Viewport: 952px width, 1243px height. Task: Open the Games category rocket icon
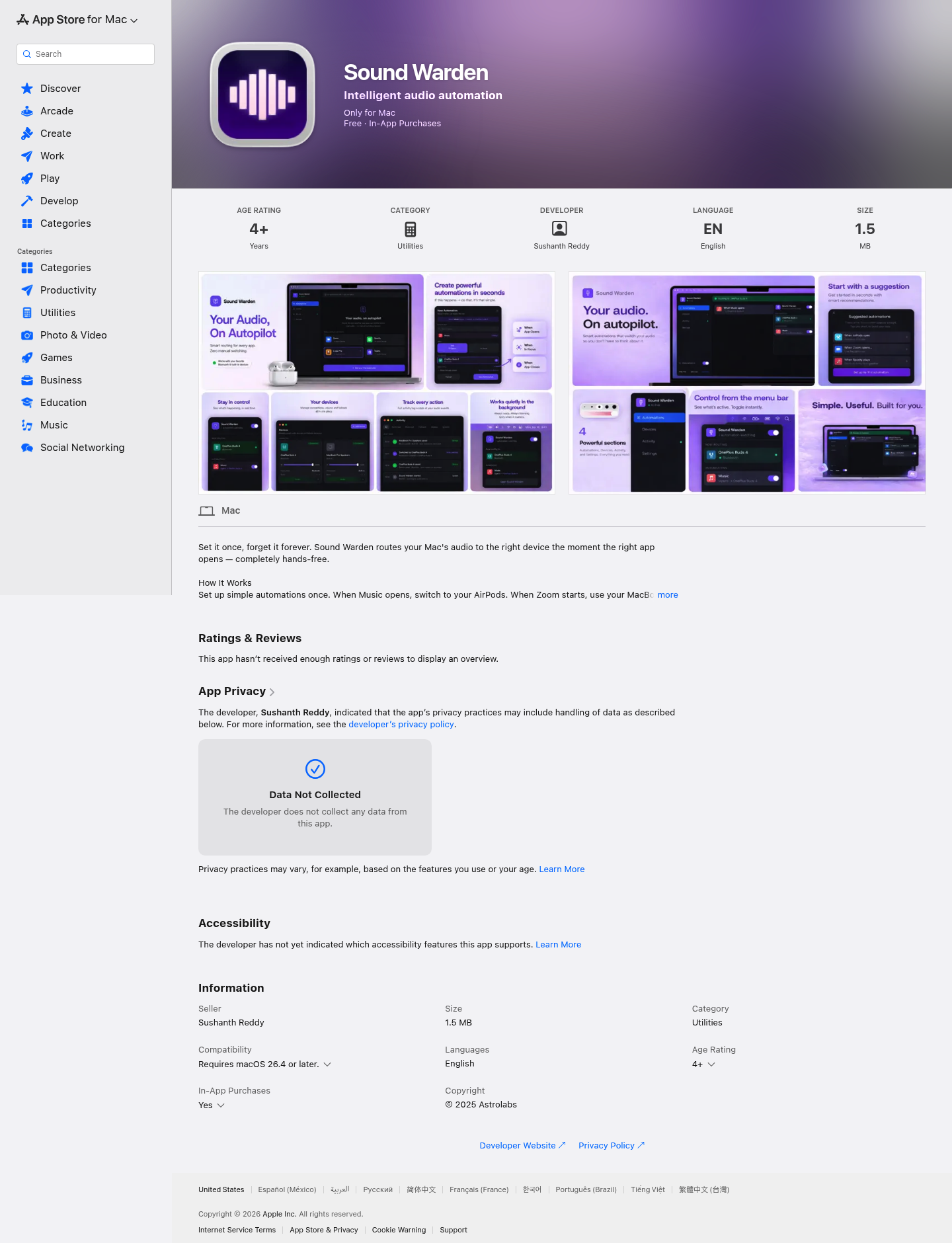(x=27, y=358)
